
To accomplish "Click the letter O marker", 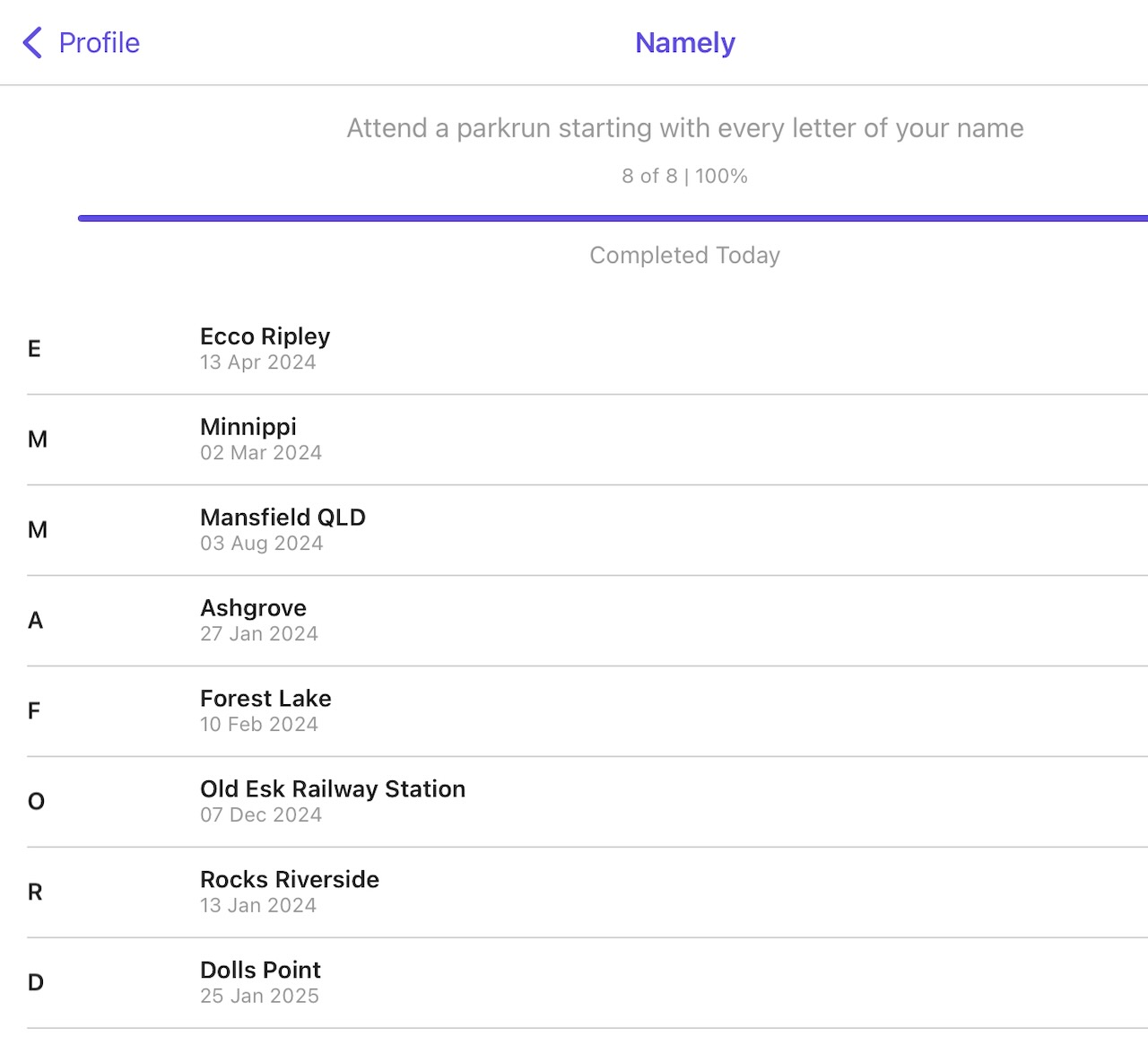I will click(36, 802).
